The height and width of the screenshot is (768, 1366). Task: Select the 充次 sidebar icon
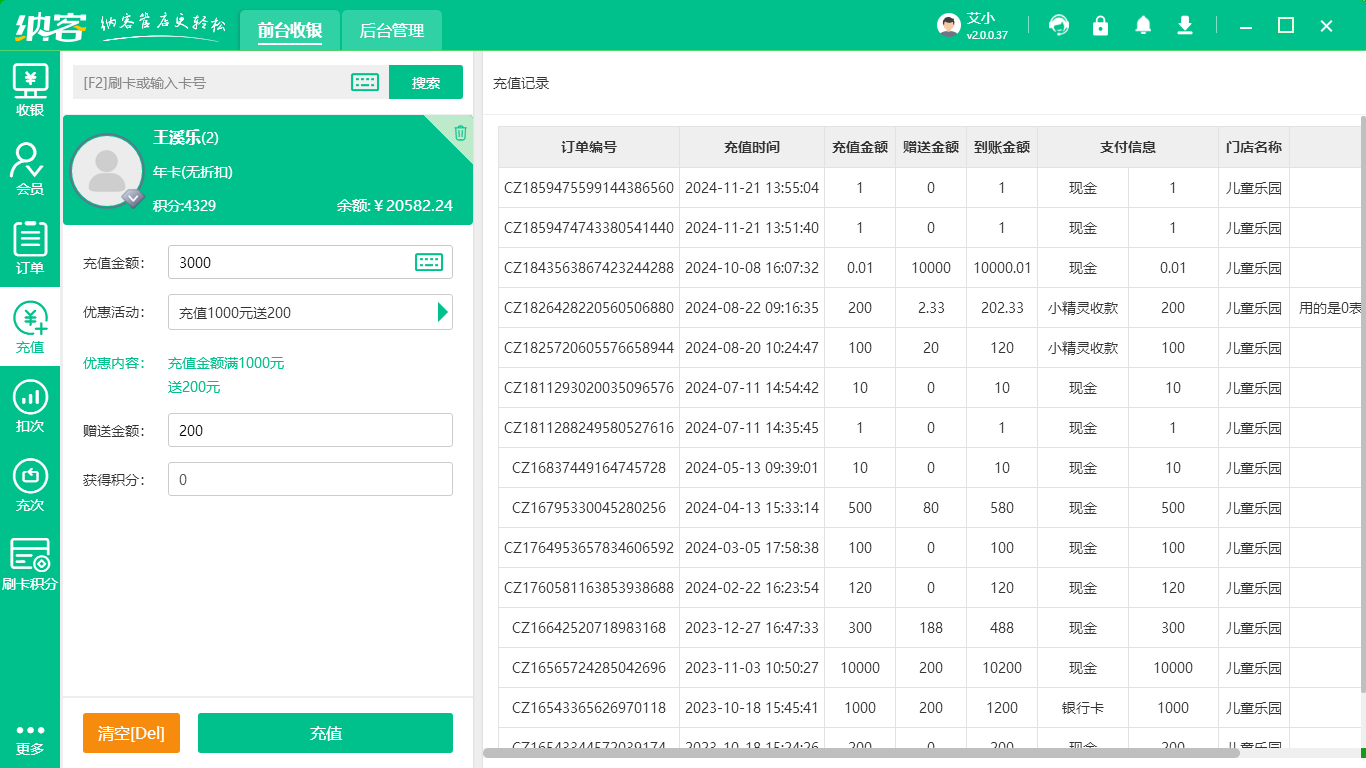pyautogui.click(x=30, y=485)
